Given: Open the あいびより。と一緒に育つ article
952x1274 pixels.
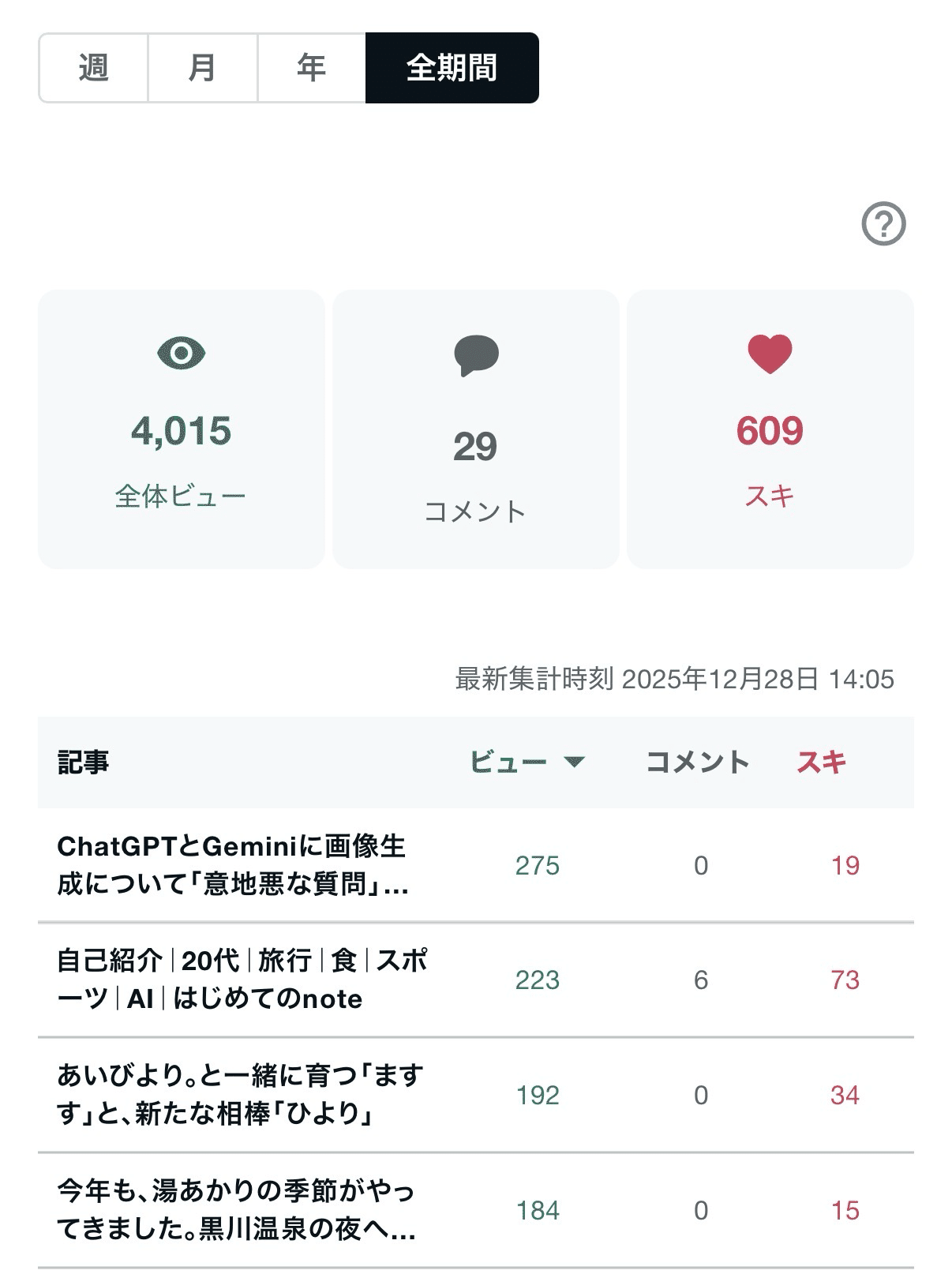Looking at the screenshot, I should click(x=239, y=1094).
